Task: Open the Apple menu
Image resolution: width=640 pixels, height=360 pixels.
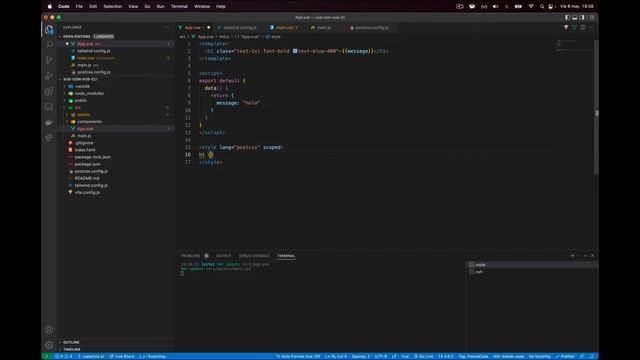Action: click(x=50, y=7)
